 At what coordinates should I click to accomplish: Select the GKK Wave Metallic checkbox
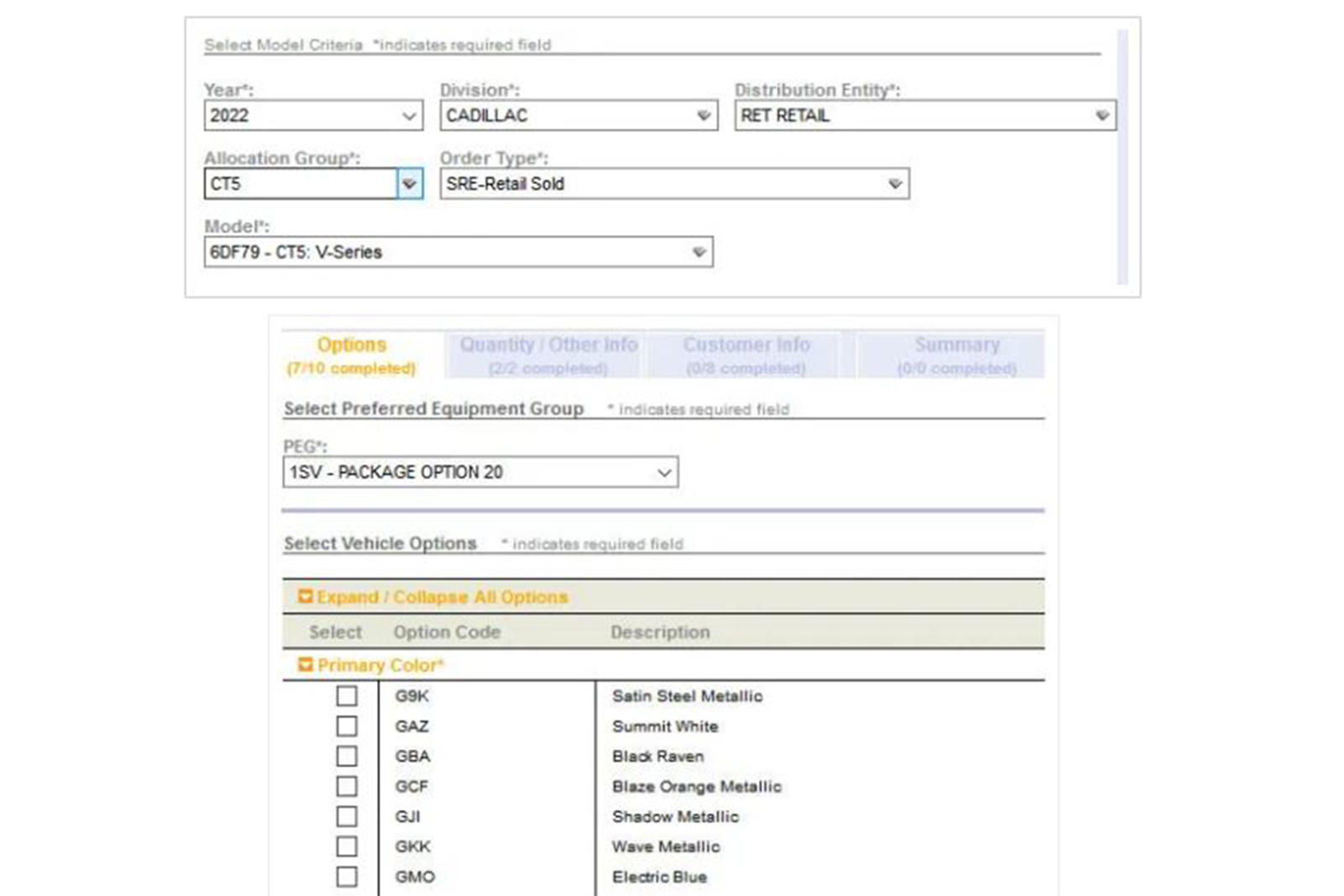pos(346,846)
